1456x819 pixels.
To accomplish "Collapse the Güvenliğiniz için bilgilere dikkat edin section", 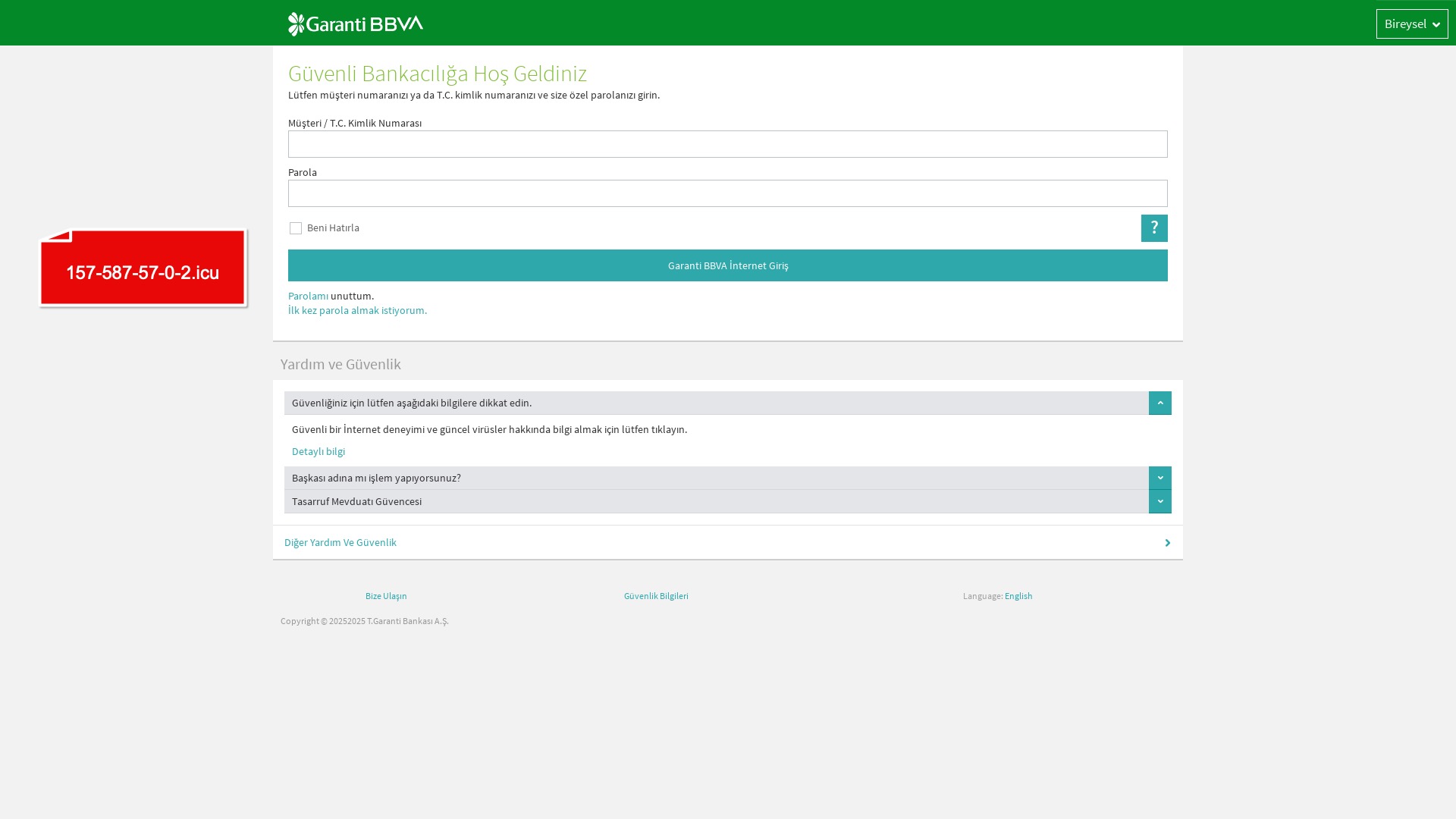I will click(x=1160, y=403).
